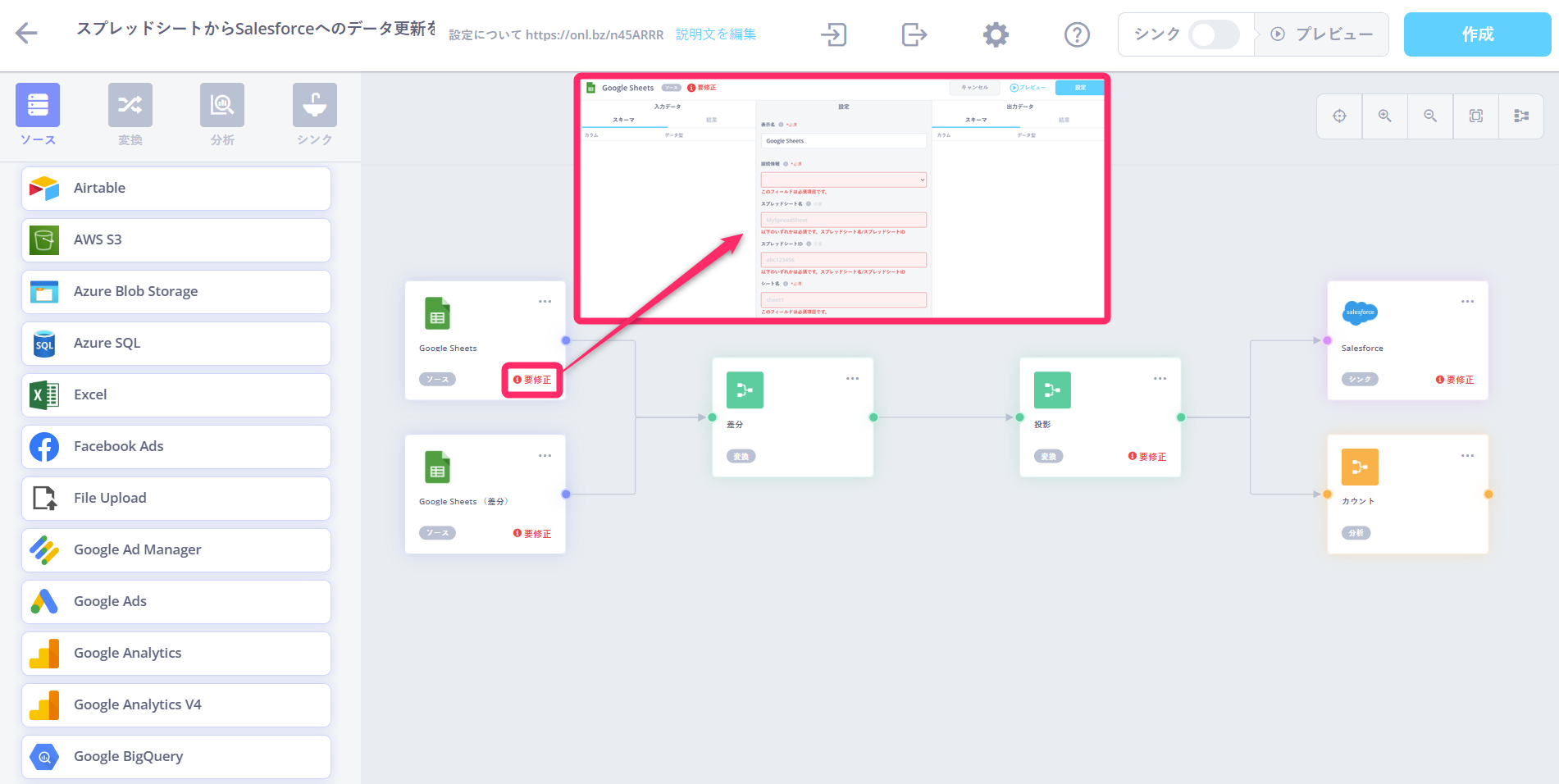Zoom in on the canvas
1559x784 pixels.
1384,116
